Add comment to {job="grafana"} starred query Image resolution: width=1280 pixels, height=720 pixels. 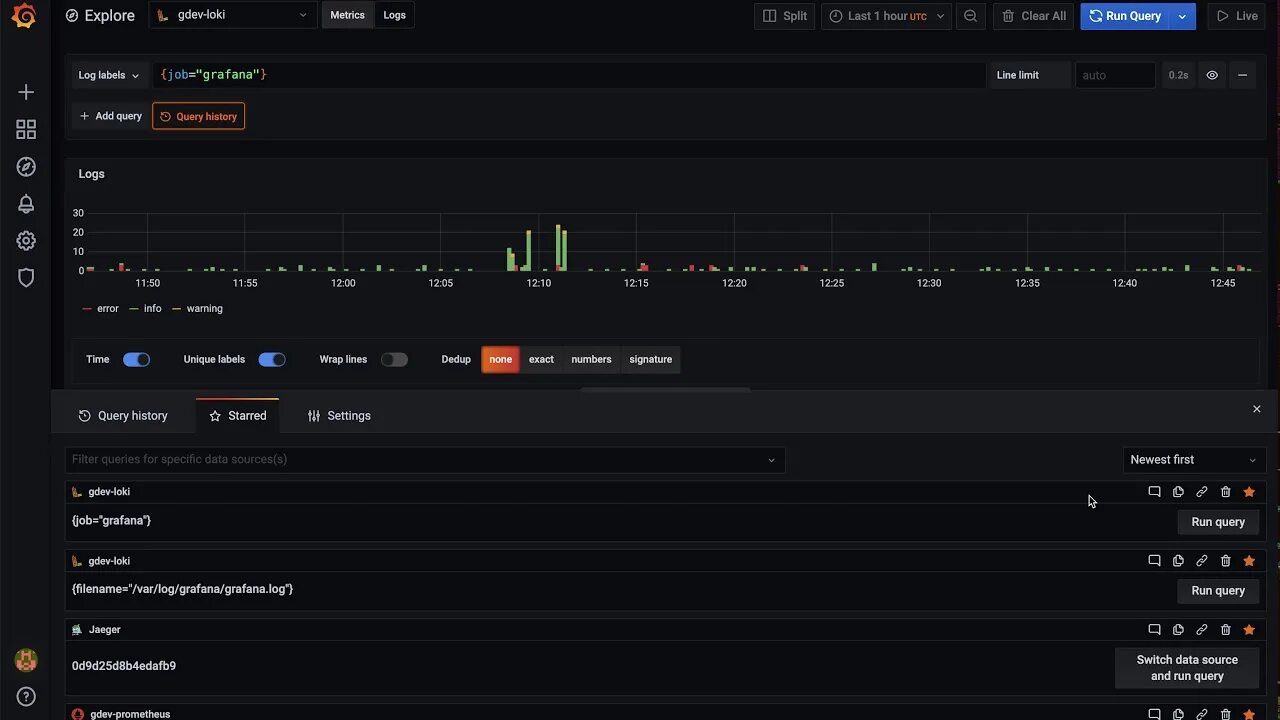(x=1154, y=492)
